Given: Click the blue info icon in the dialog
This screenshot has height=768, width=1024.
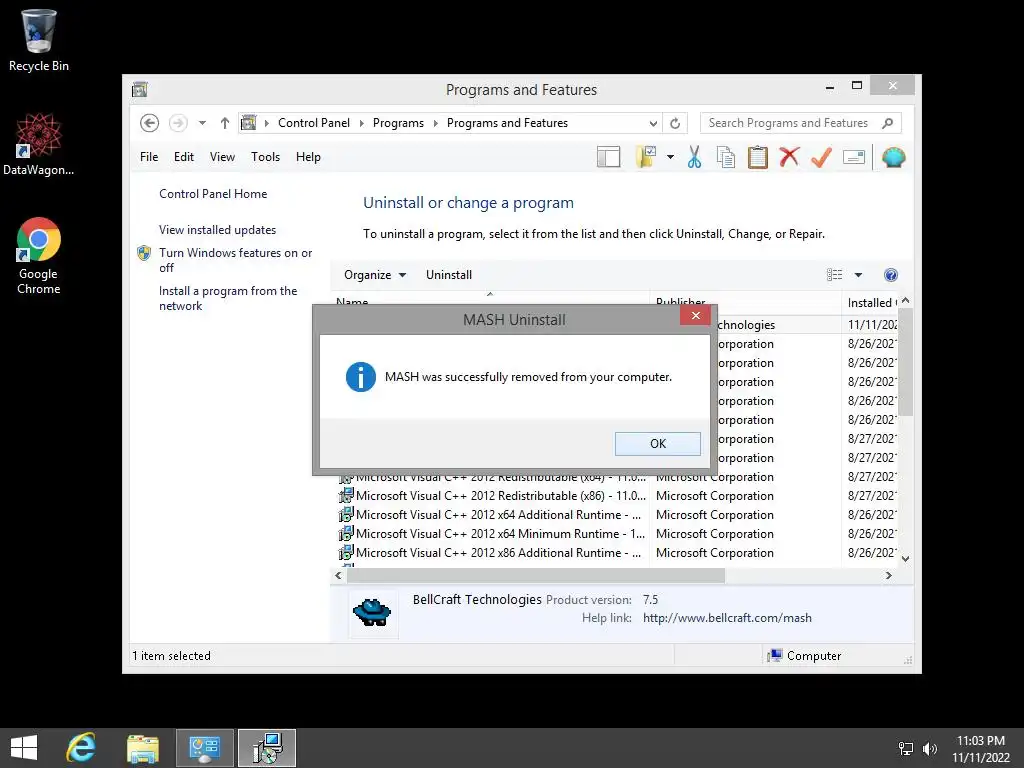Looking at the screenshot, I should [x=360, y=377].
